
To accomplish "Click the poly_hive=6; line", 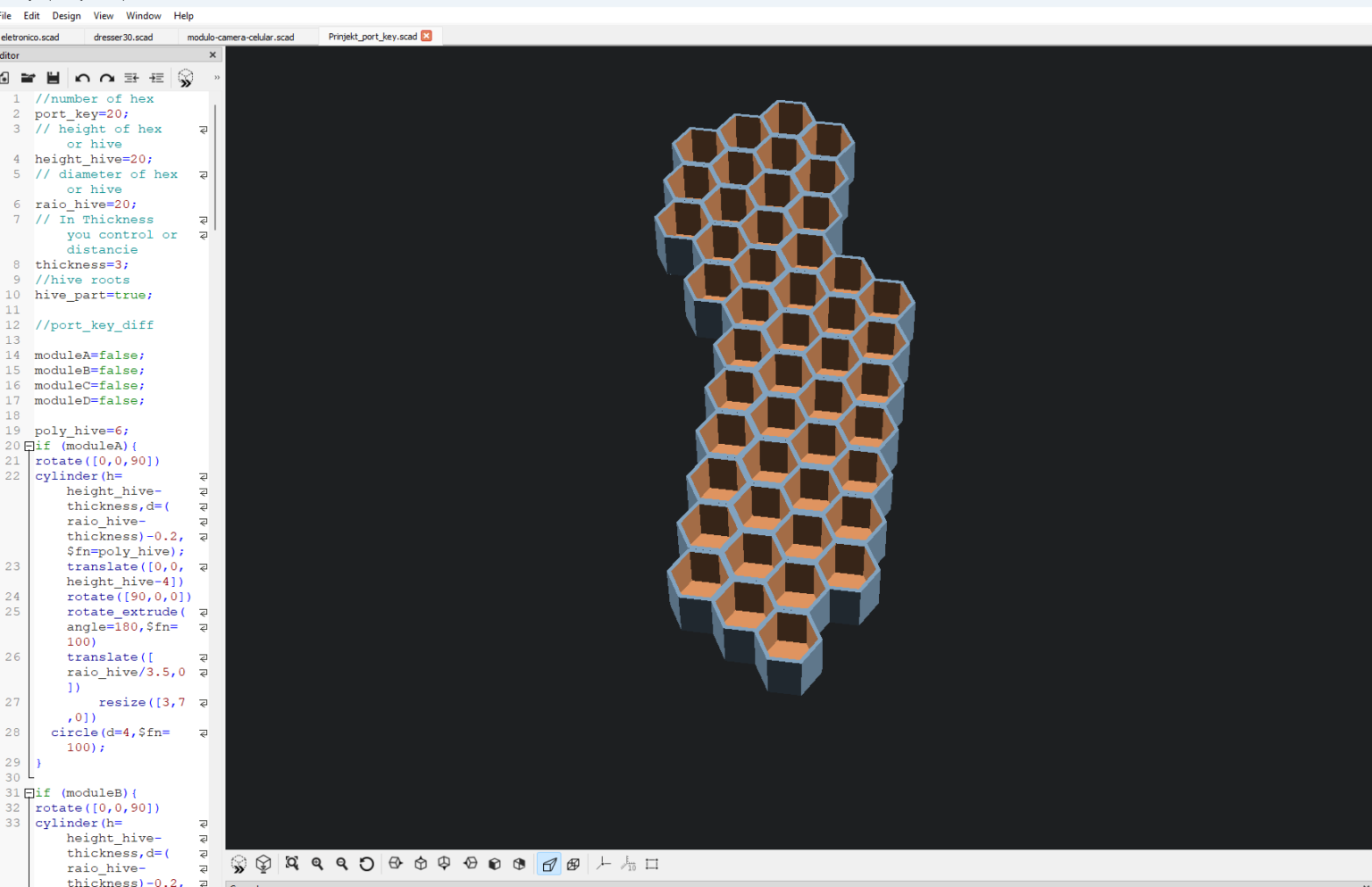I will tap(81, 431).
